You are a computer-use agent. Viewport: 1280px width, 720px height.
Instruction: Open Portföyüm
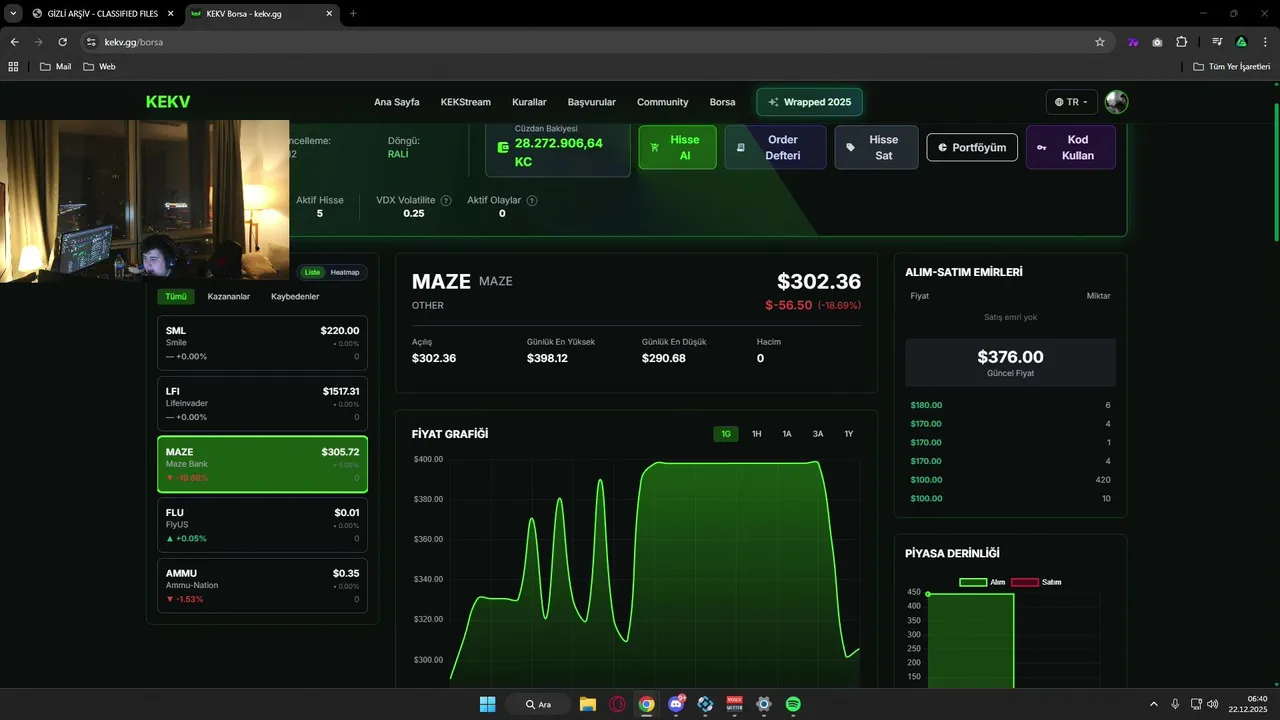coord(972,147)
